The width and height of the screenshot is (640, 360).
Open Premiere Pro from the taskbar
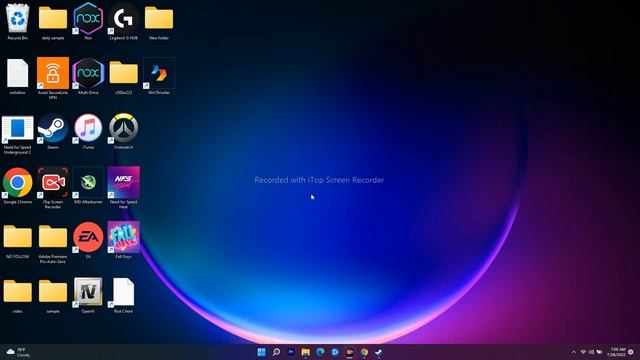[291, 352]
